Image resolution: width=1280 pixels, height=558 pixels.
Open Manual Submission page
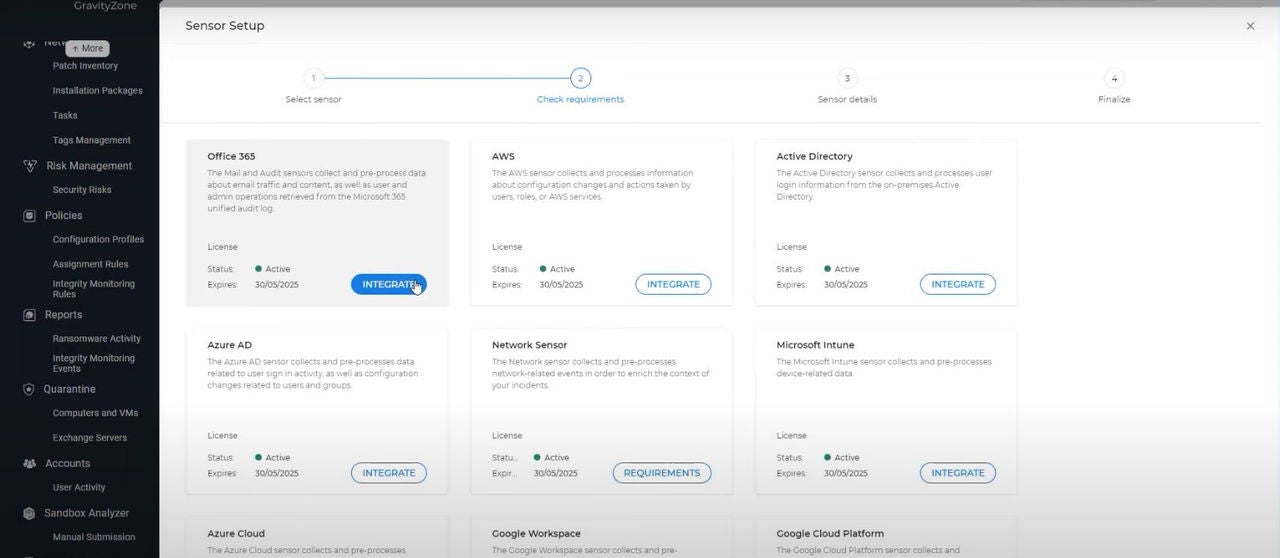(93, 537)
